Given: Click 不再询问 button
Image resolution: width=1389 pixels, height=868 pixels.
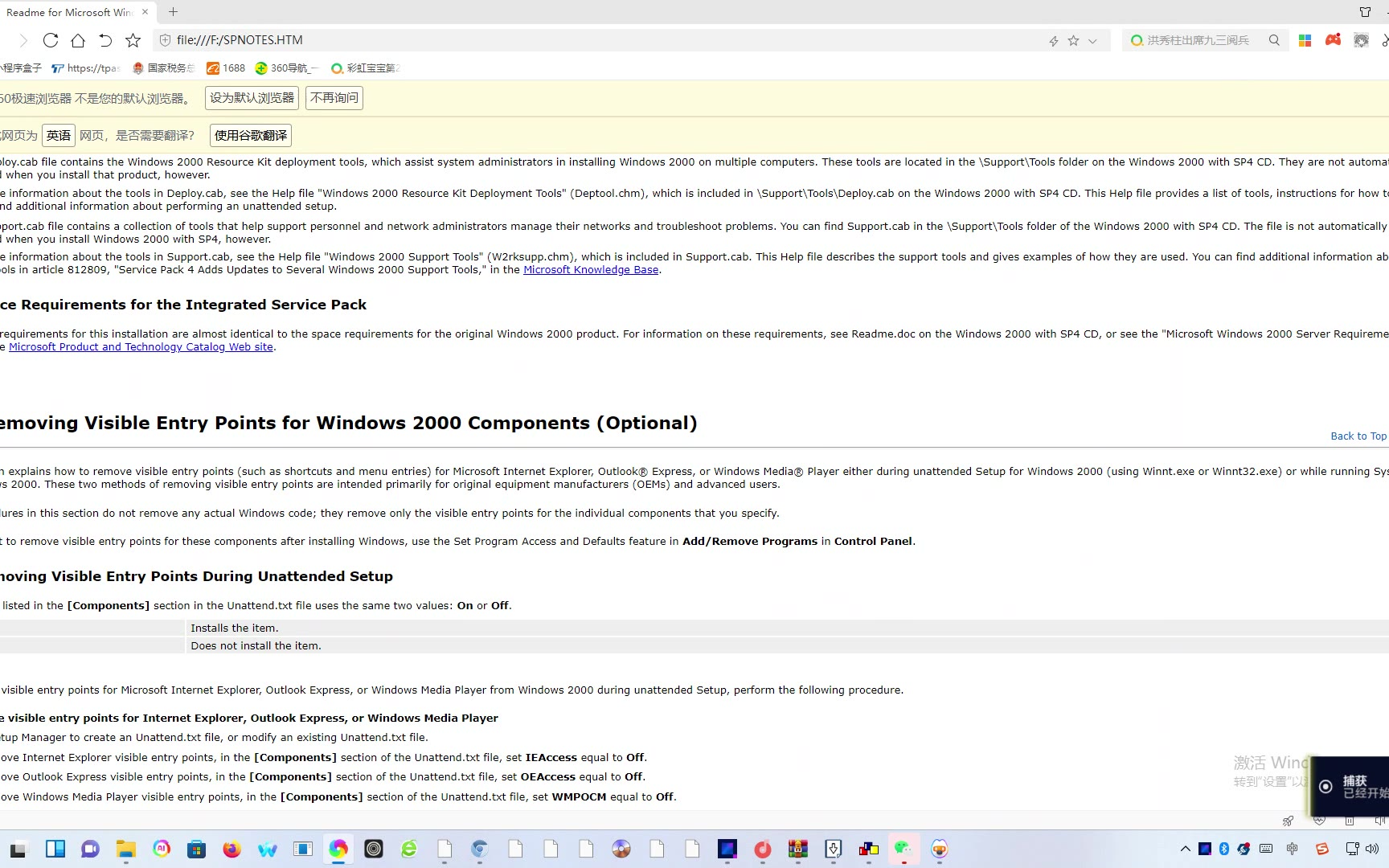Looking at the screenshot, I should [x=334, y=98].
